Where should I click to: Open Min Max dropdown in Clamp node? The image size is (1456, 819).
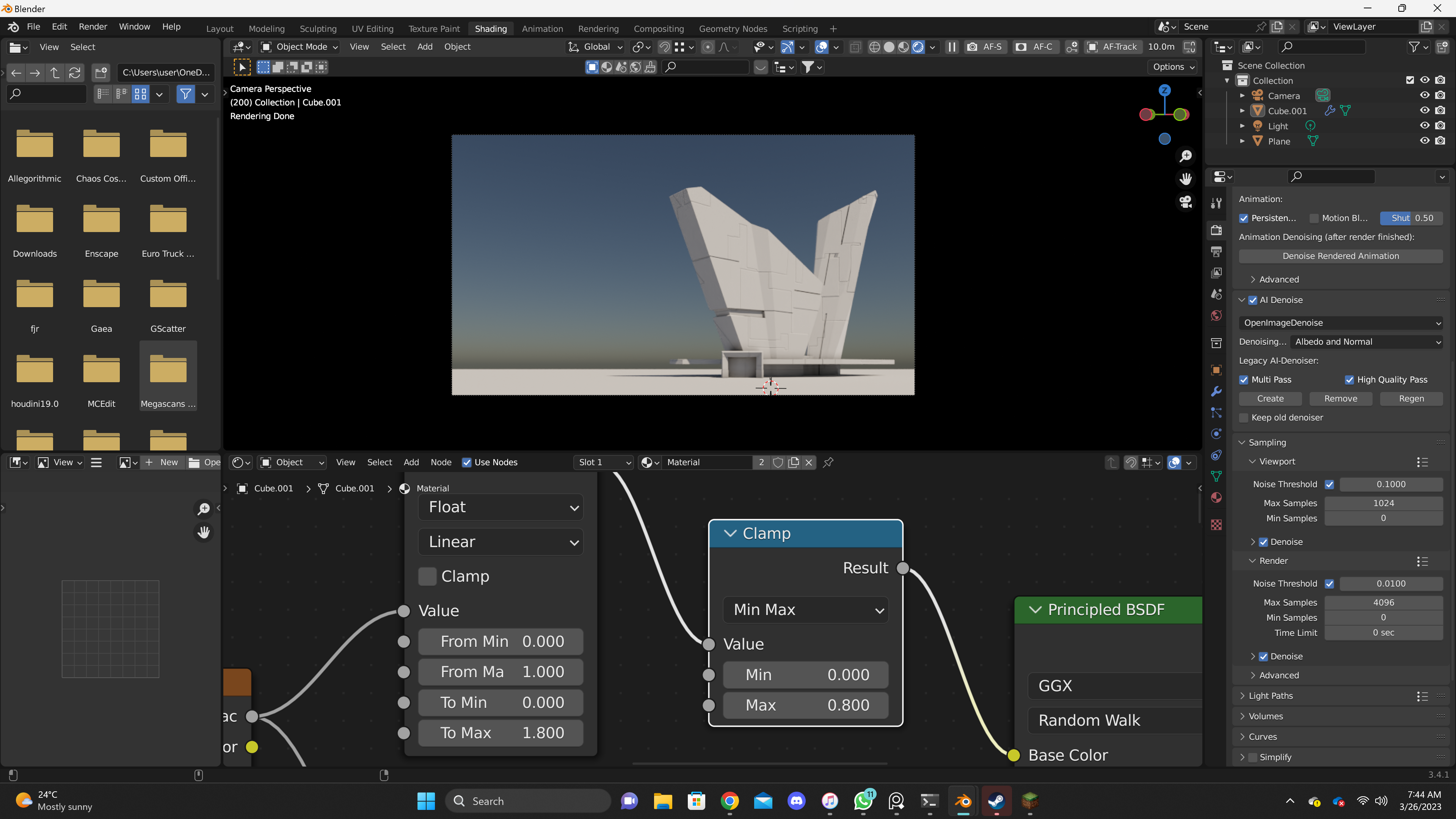coord(805,610)
